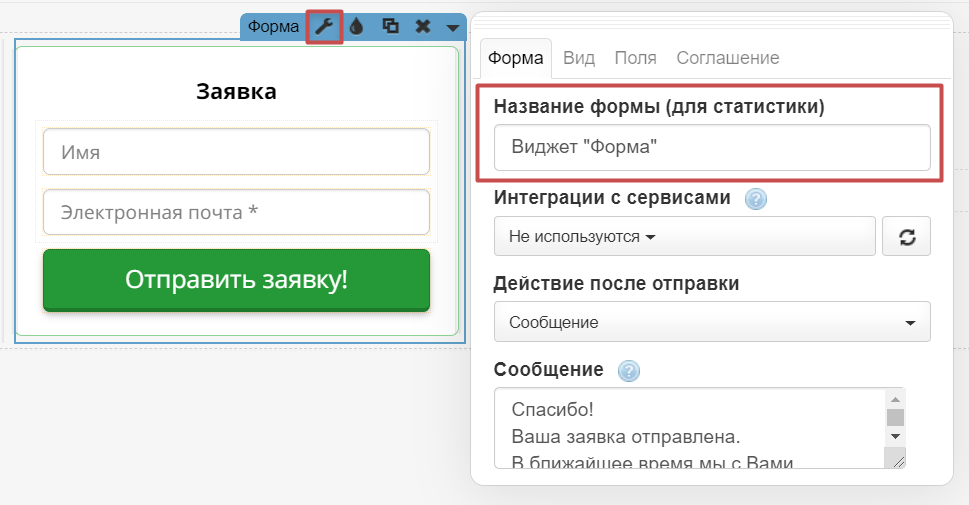Focus the Название формы input field

(x=711, y=147)
